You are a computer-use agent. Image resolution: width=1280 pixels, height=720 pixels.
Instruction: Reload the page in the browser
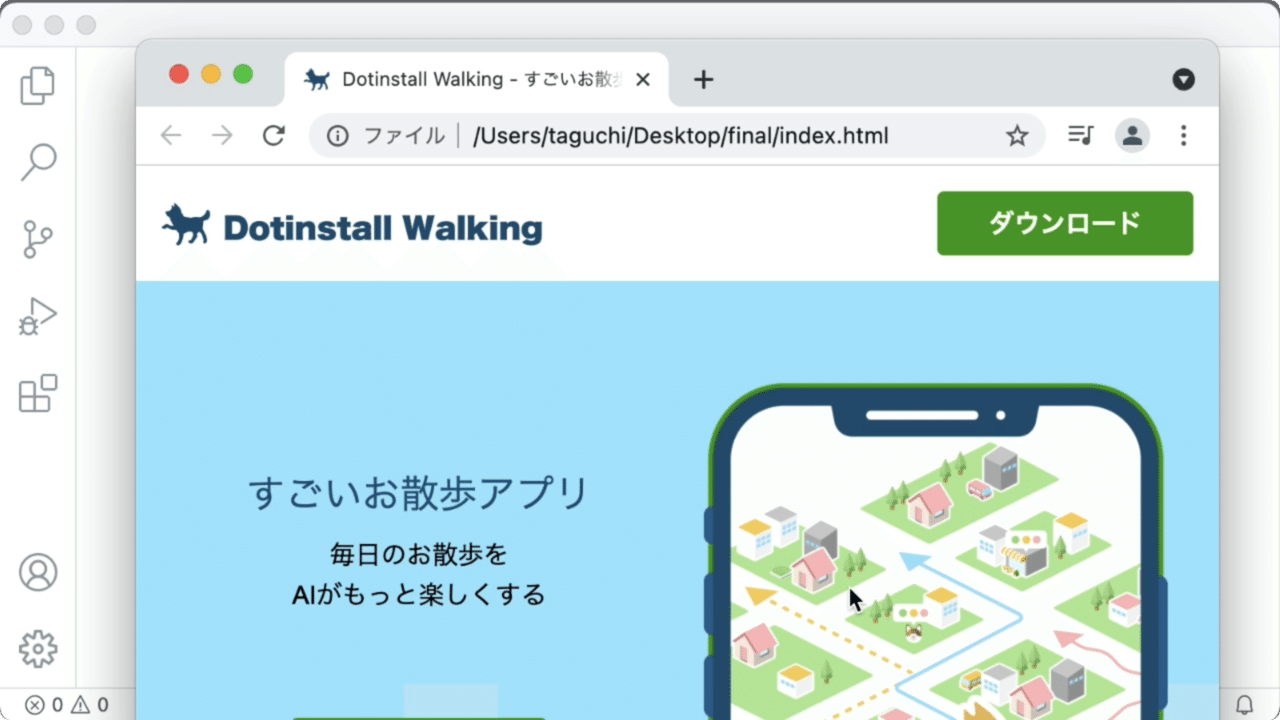274,136
